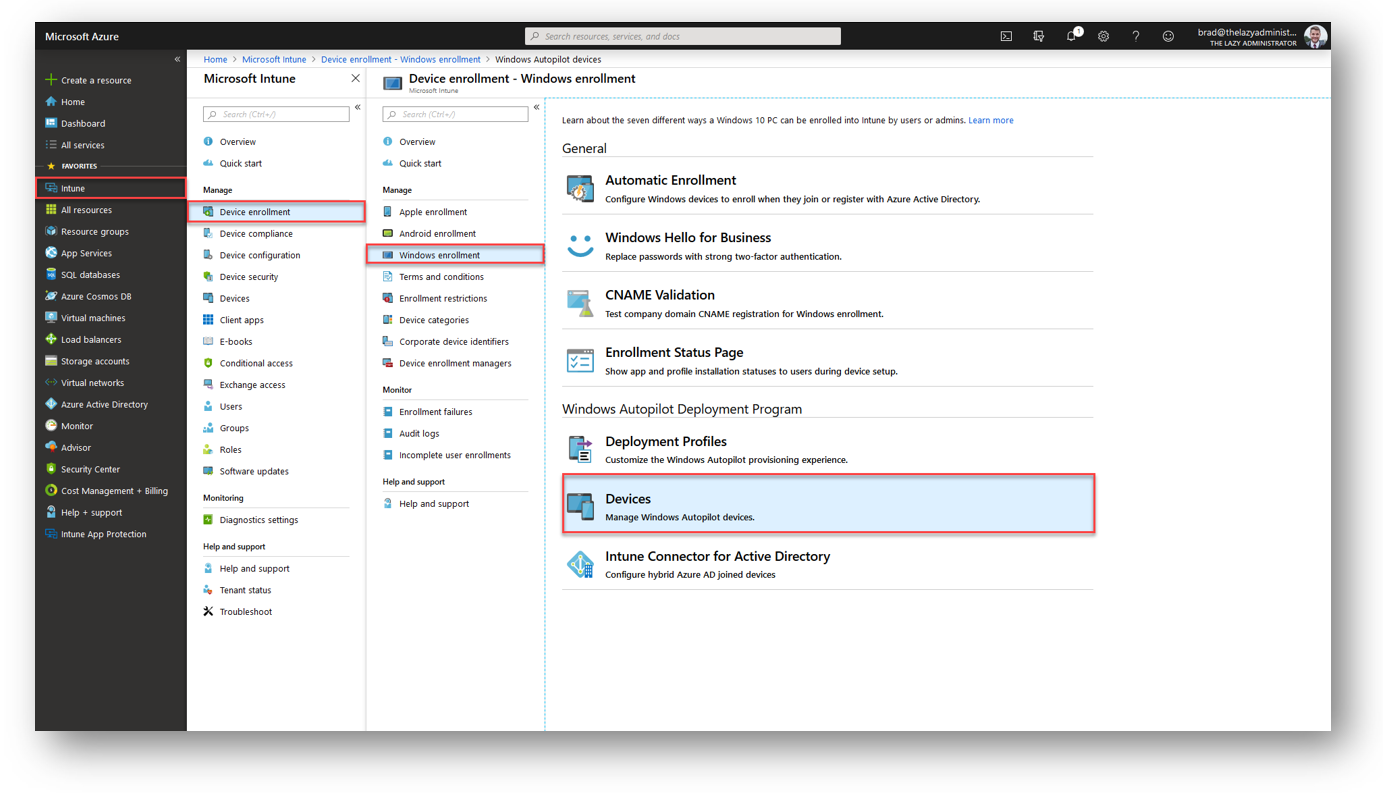Open Cloud Shell icon in top bar
The width and height of the screenshot is (1383, 794).
pos(1006,36)
